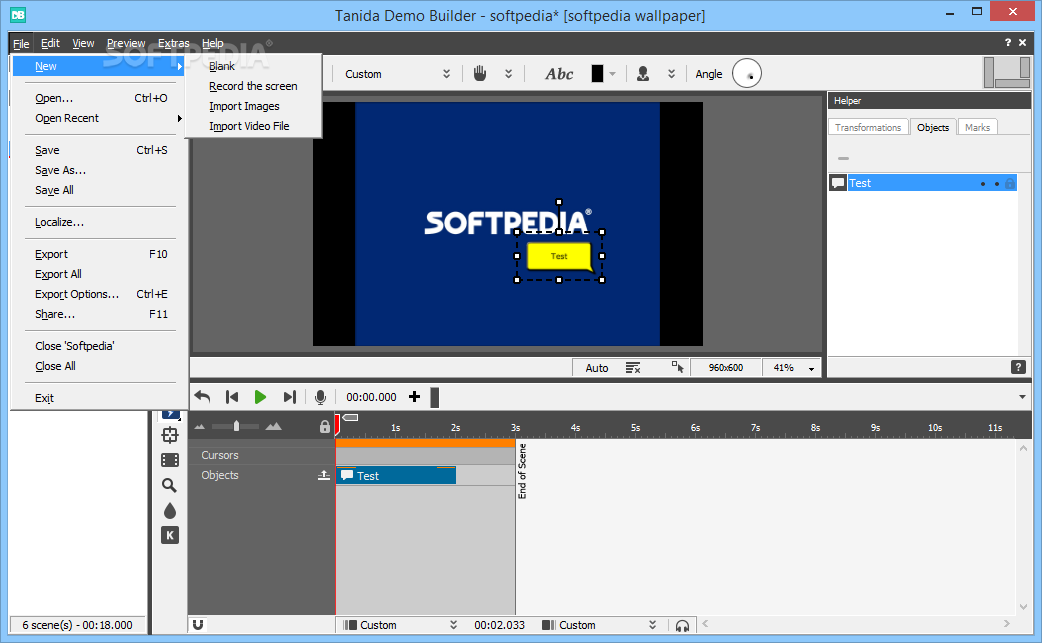This screenshot has width=1042, height=643.
Task: Select the water drop blur tool
Action: pos(170,511)
